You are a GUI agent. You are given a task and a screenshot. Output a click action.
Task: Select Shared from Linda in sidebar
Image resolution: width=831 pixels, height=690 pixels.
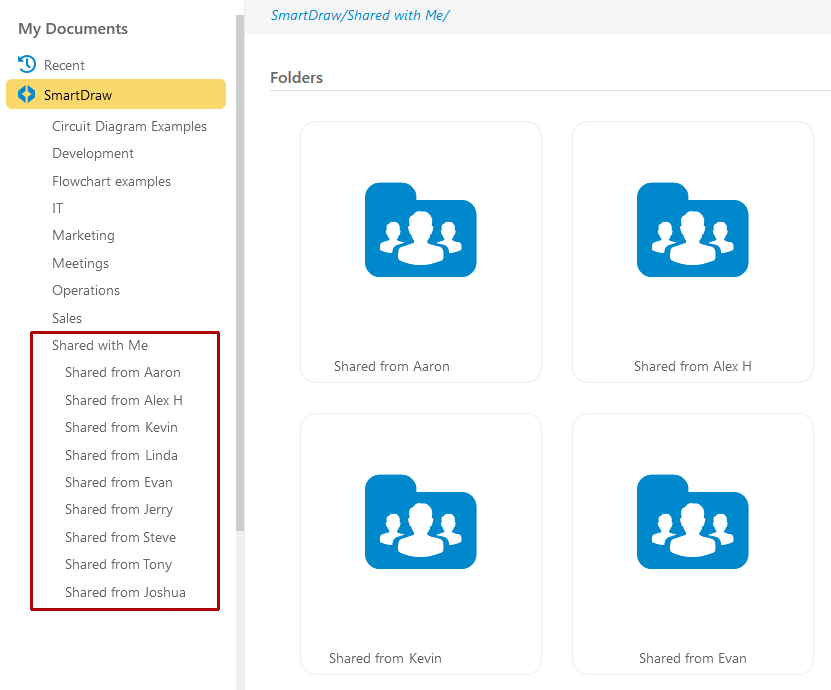pos(121,456)
